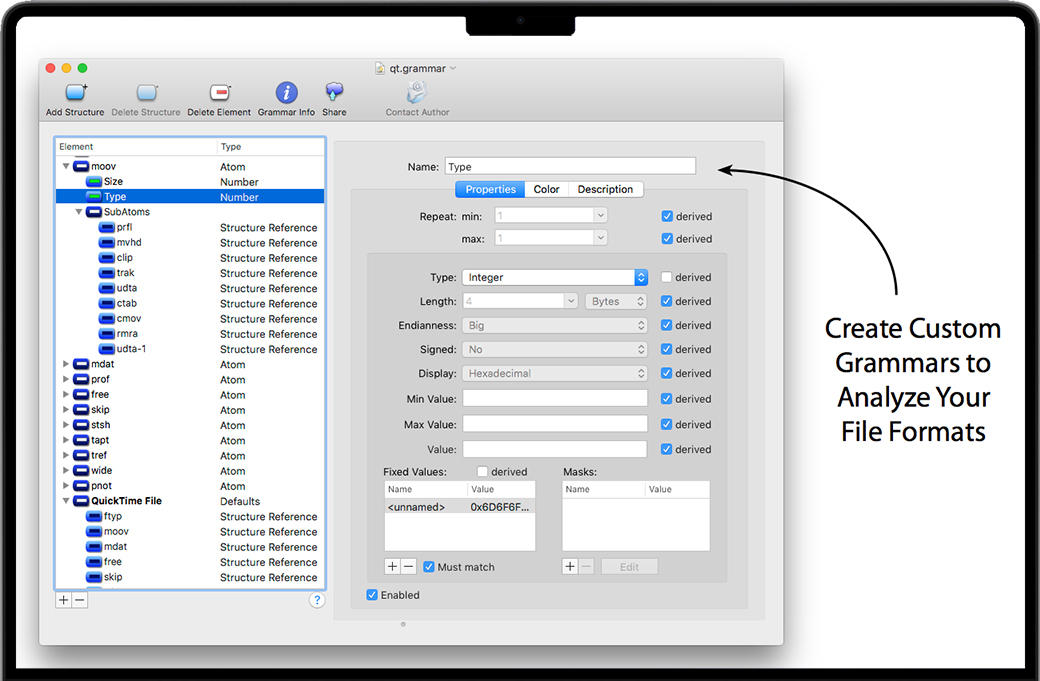Click the plus button below element tree

(64, 600)
